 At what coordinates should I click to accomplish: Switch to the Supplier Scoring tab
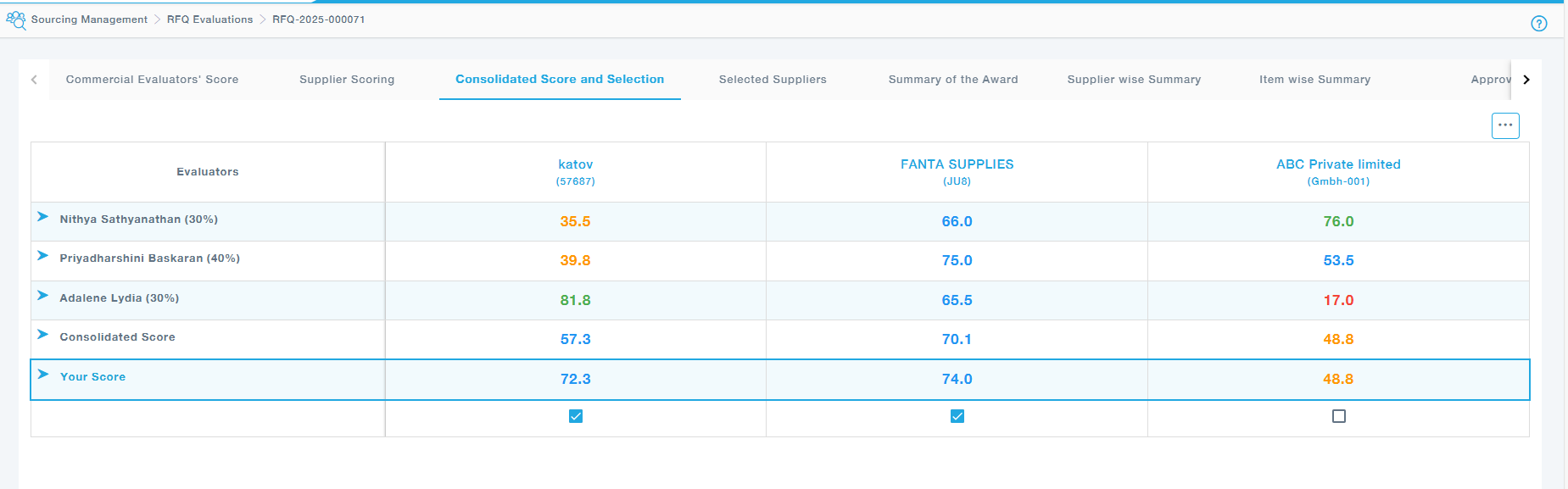347,80
